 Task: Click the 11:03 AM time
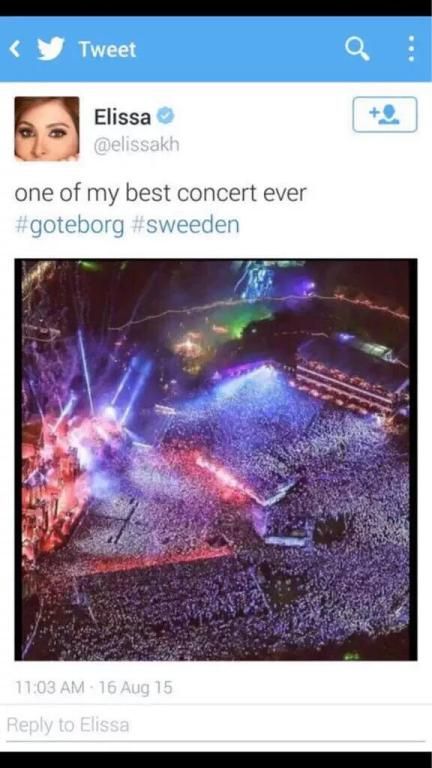(50, 688)
